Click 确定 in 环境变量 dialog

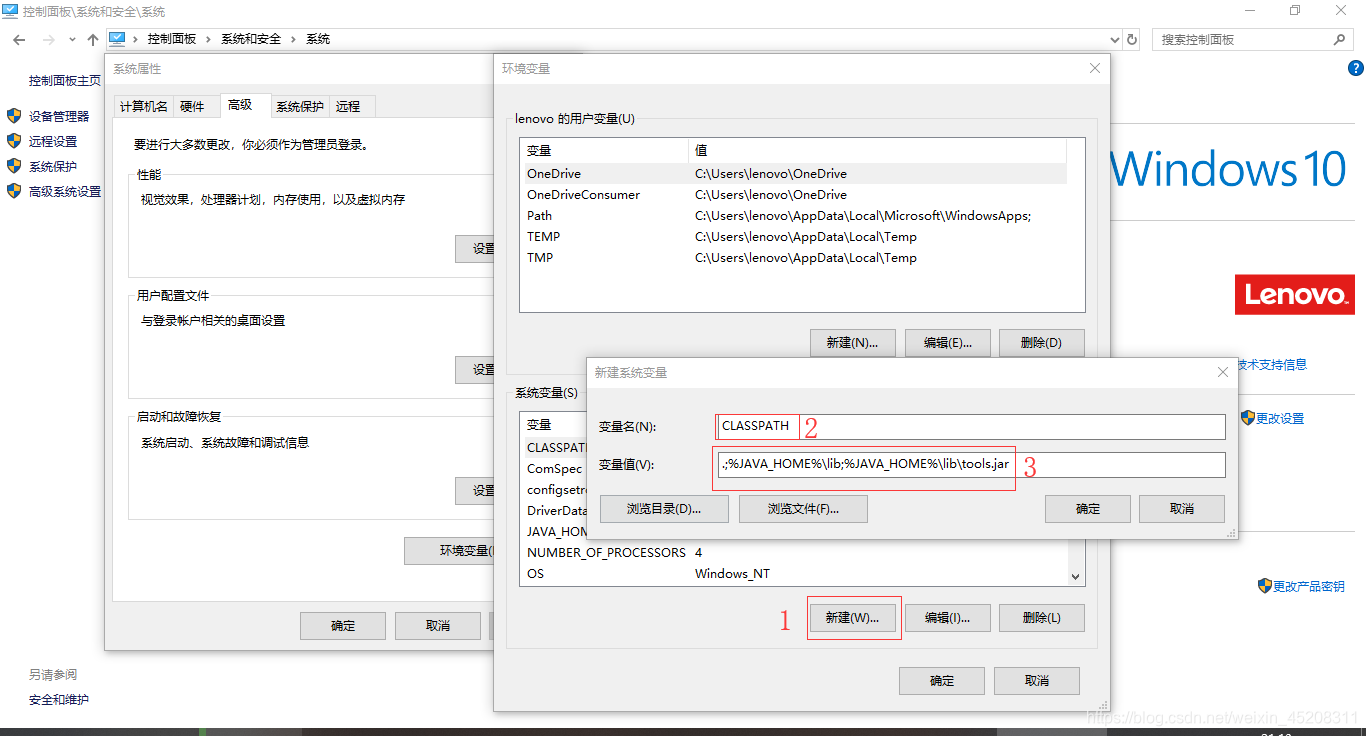942,681
